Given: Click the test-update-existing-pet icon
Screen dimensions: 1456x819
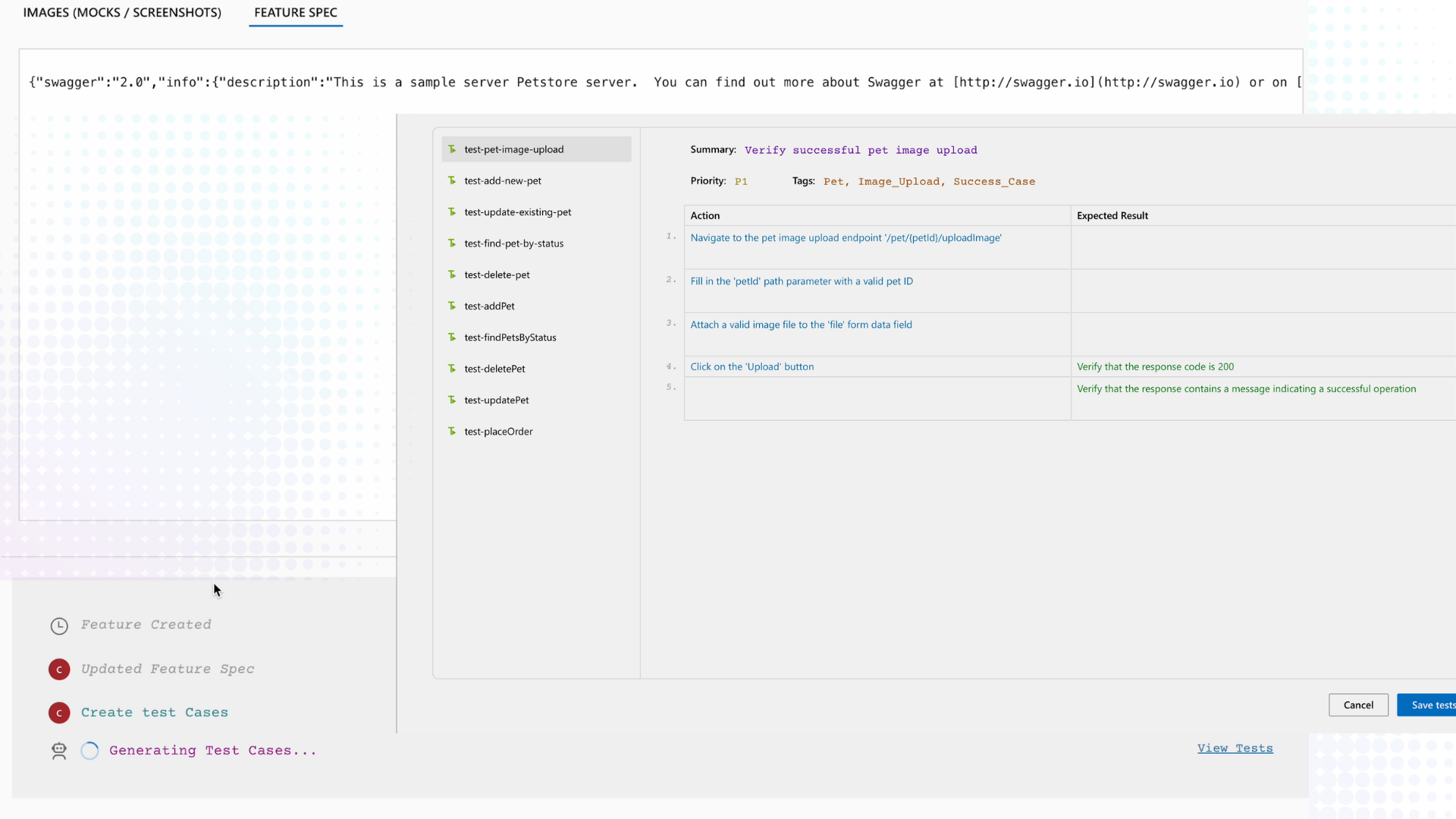Looking at the screenshot, I should [452, 211].
